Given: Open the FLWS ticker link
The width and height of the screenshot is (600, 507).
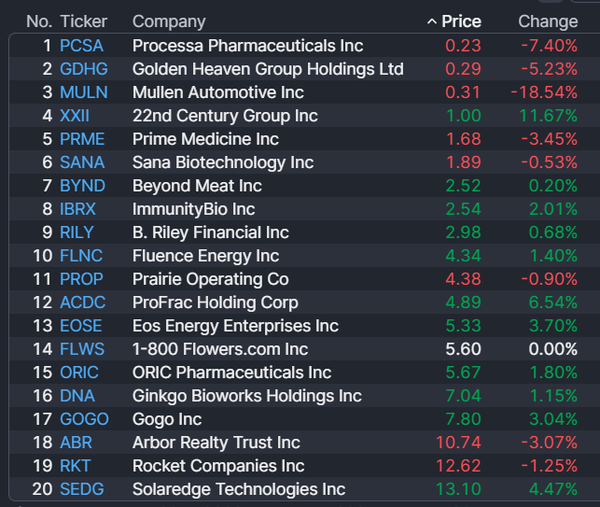Looking at the screenshot, I should point(82,349).
